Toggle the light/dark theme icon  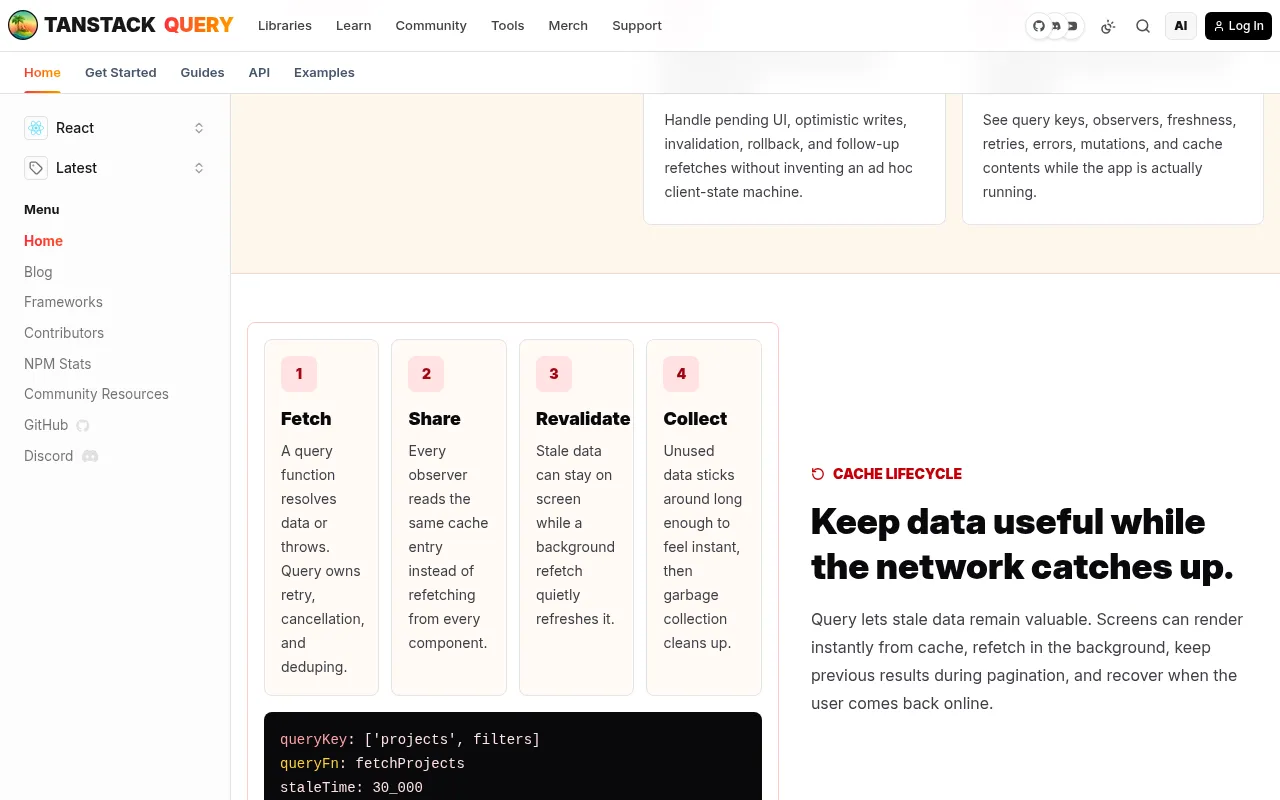click(1108, 26)
